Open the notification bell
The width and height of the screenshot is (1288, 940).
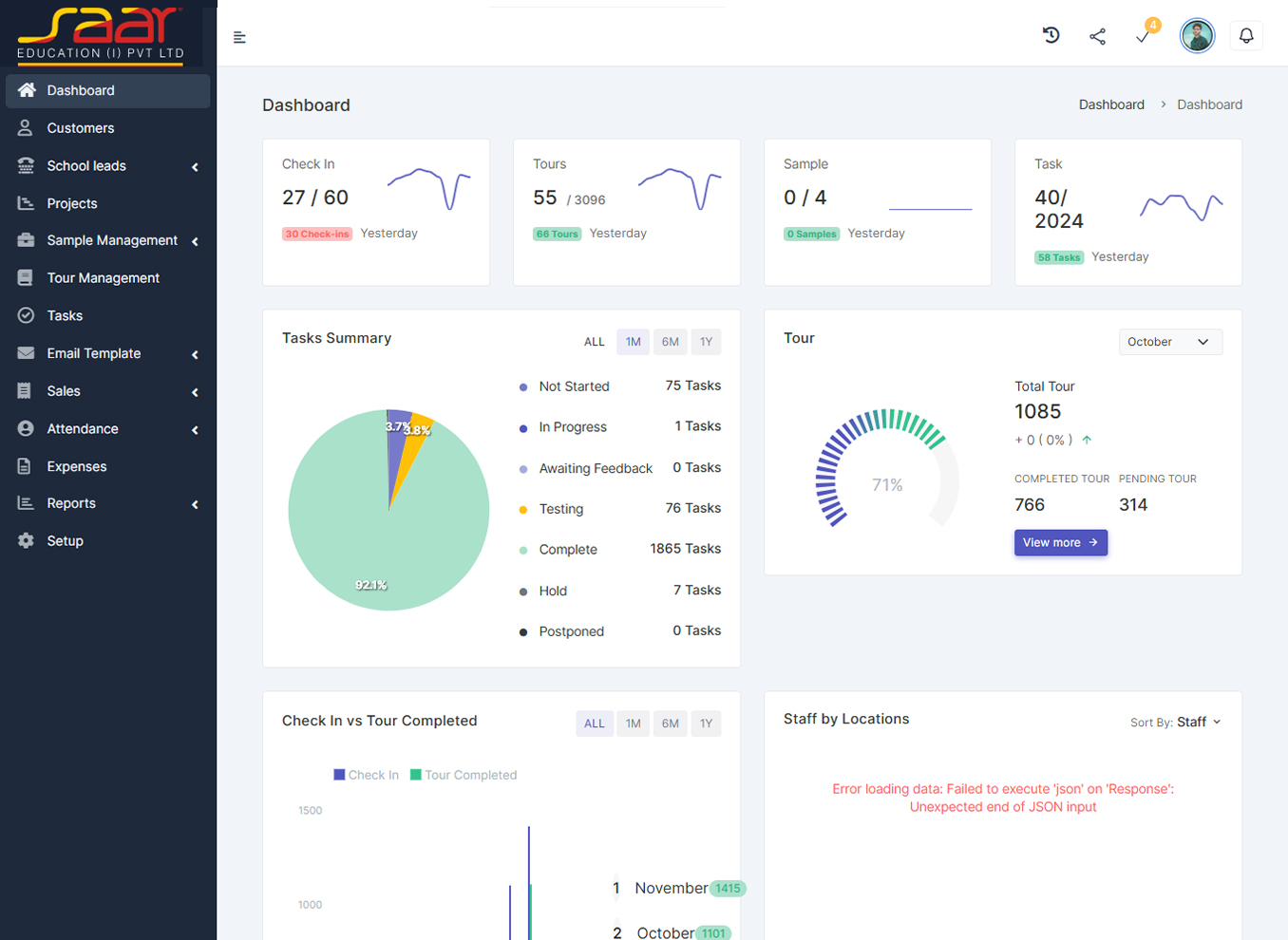[1246, 36]
